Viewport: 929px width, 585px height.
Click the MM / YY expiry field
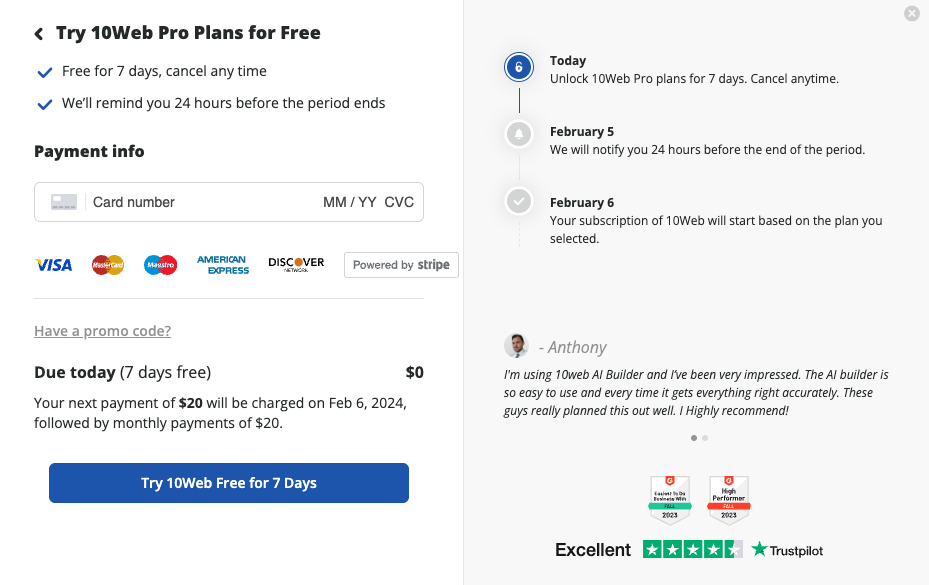(349, 202)
